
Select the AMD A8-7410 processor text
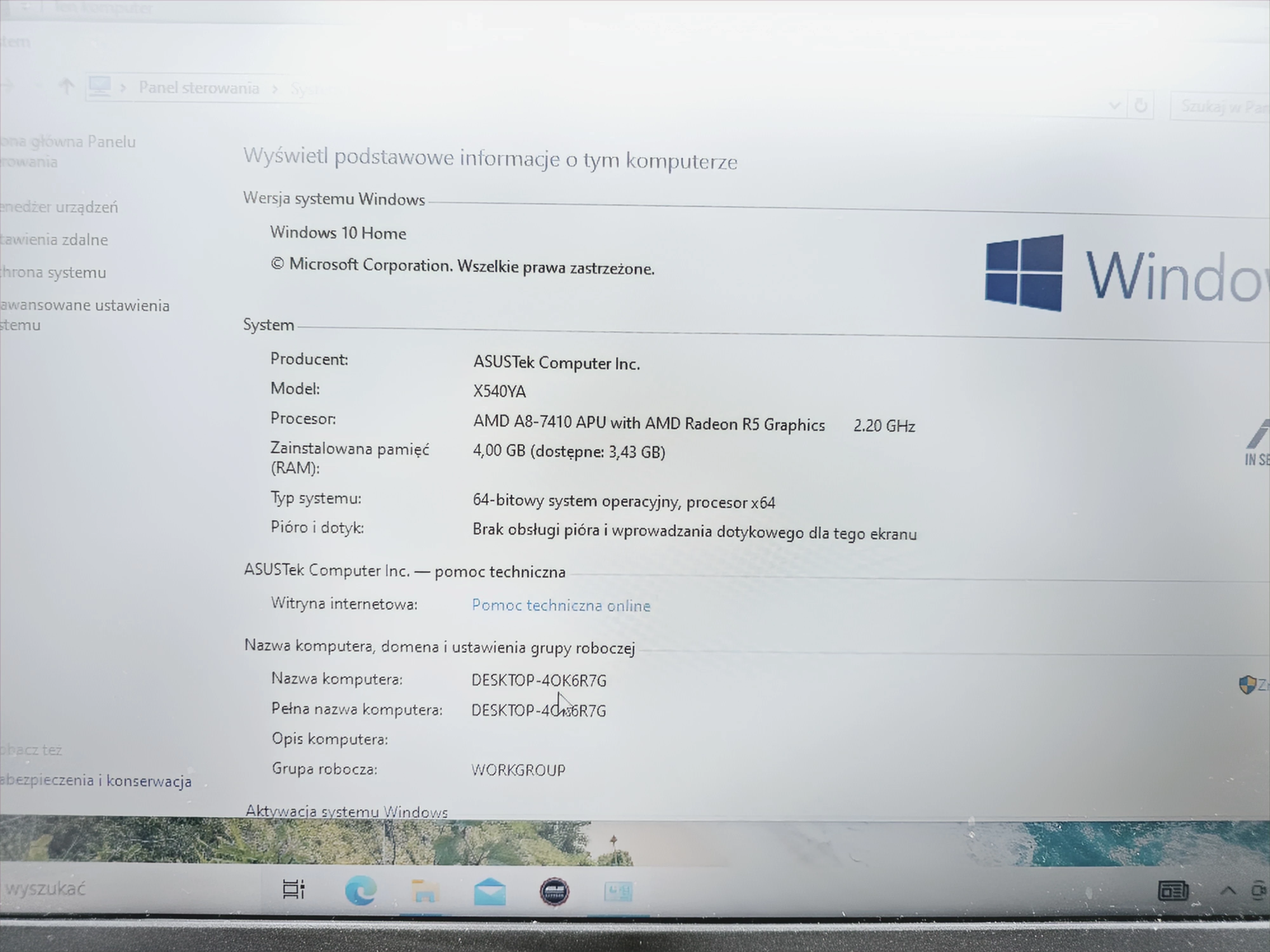(649, 424)
